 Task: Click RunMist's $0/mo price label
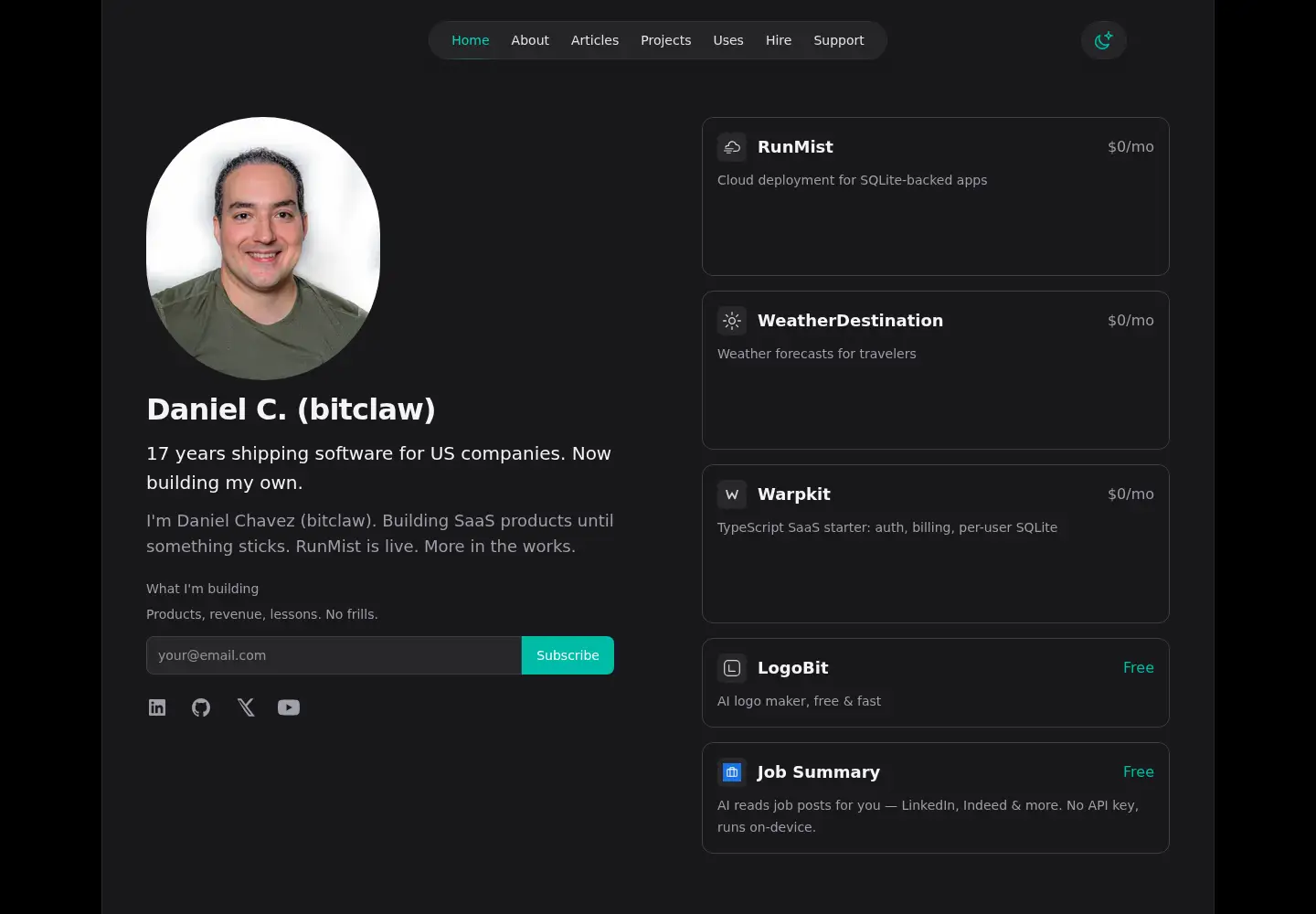(1130, 147)
